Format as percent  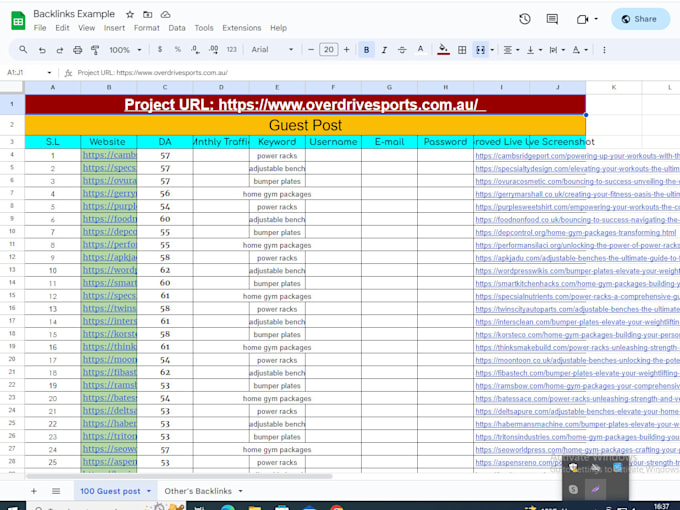(177, 49)
